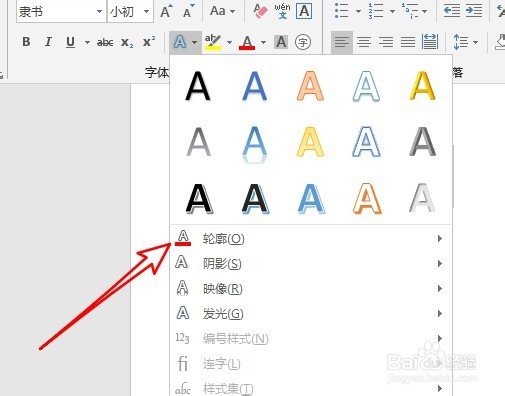The height and width of the screenshot is (396, 505).
Task: Open the 阴影(S) shadow submenu
Action: (311, 264)
